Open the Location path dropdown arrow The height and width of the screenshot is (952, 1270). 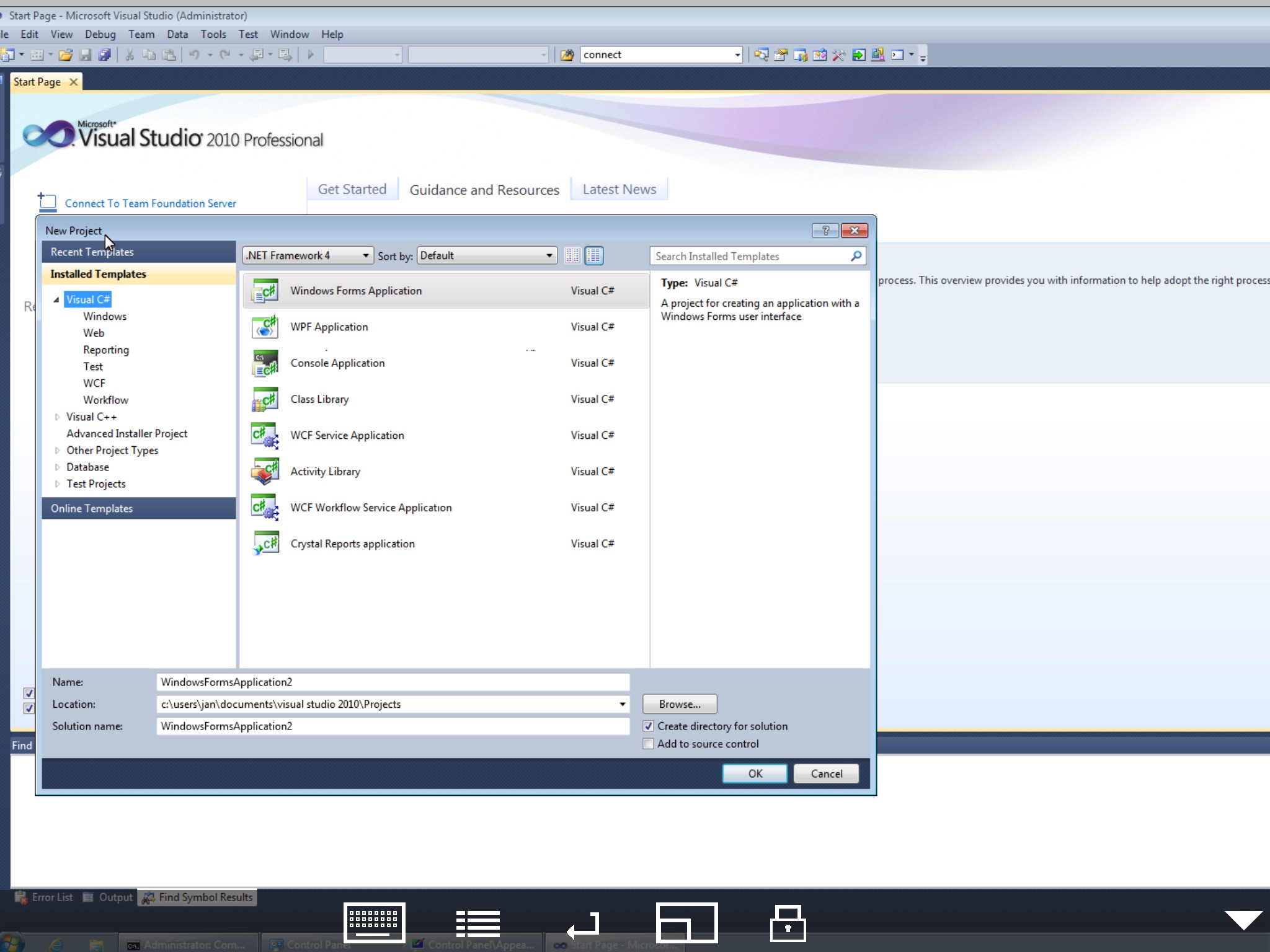622,704
